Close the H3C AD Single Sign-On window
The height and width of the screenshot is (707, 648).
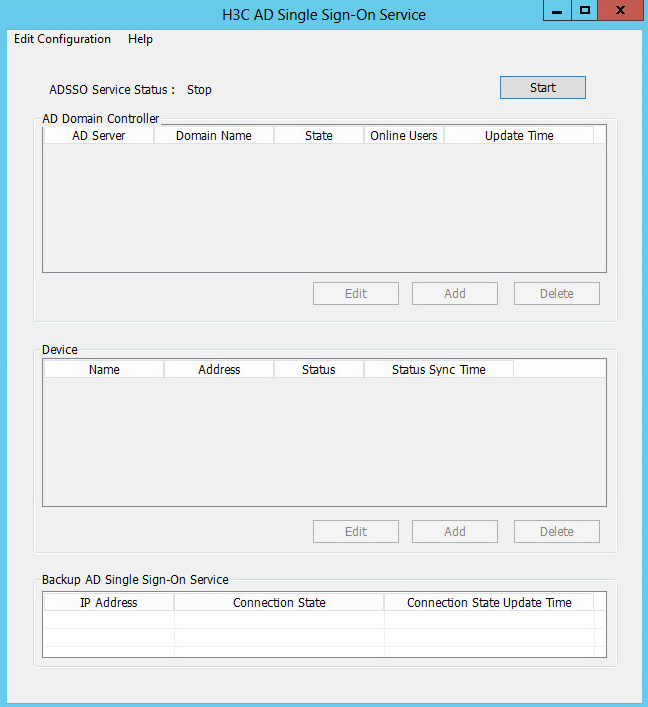pos(621,10)
